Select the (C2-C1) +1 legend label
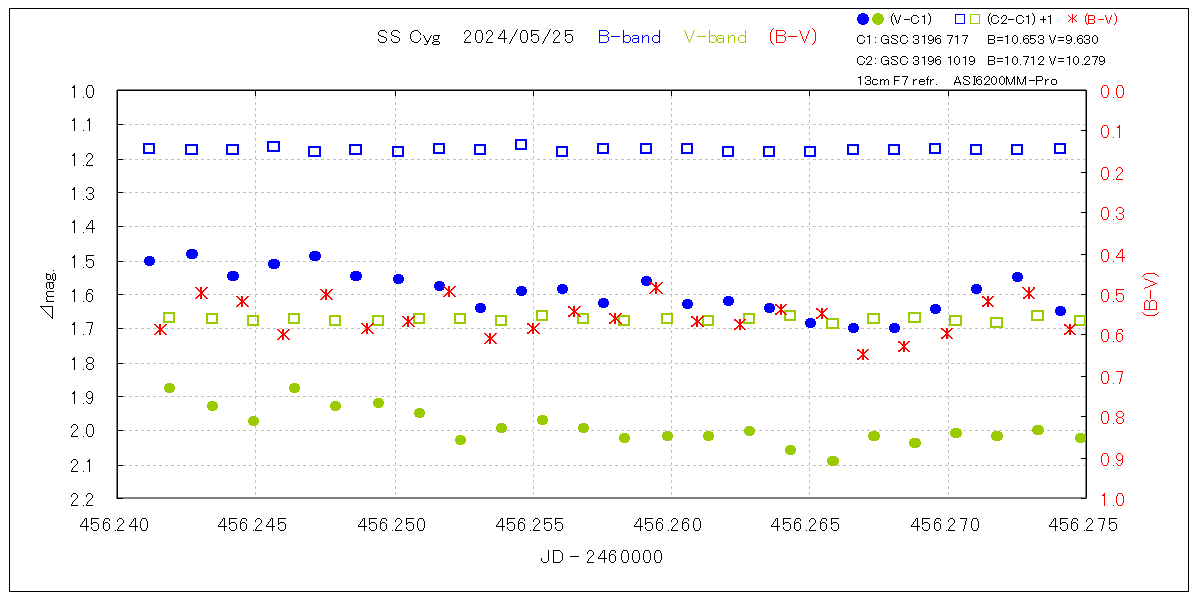 [1018, 19]
